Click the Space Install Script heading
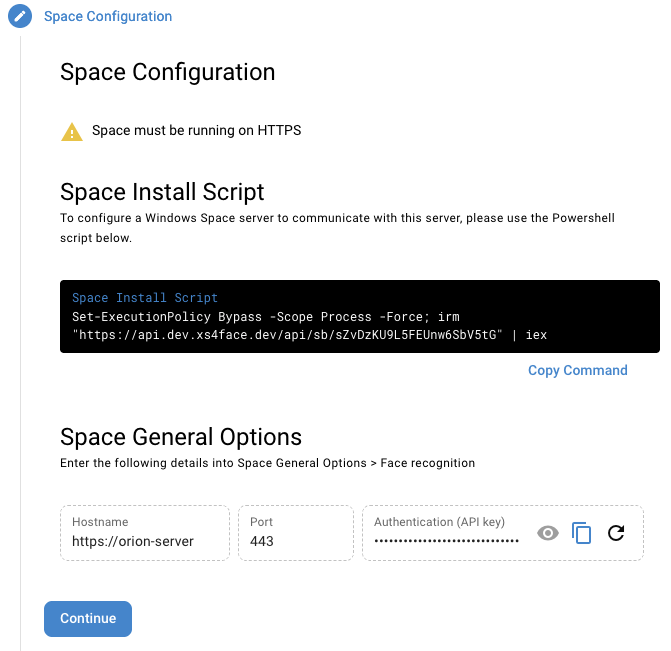This screenshot has height=651, width=671. (162, 192)
